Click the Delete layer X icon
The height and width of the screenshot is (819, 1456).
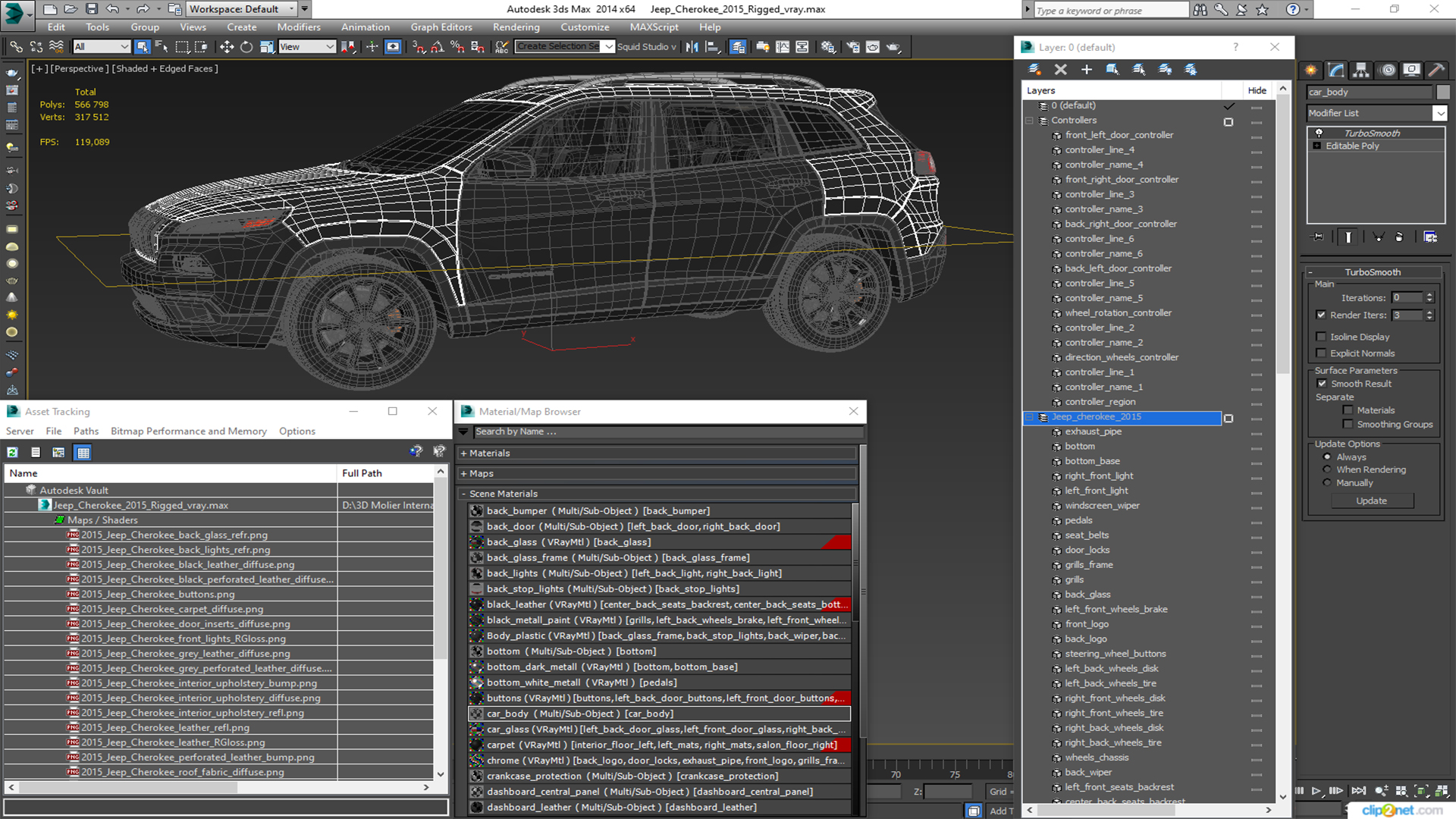point(1060,69)
